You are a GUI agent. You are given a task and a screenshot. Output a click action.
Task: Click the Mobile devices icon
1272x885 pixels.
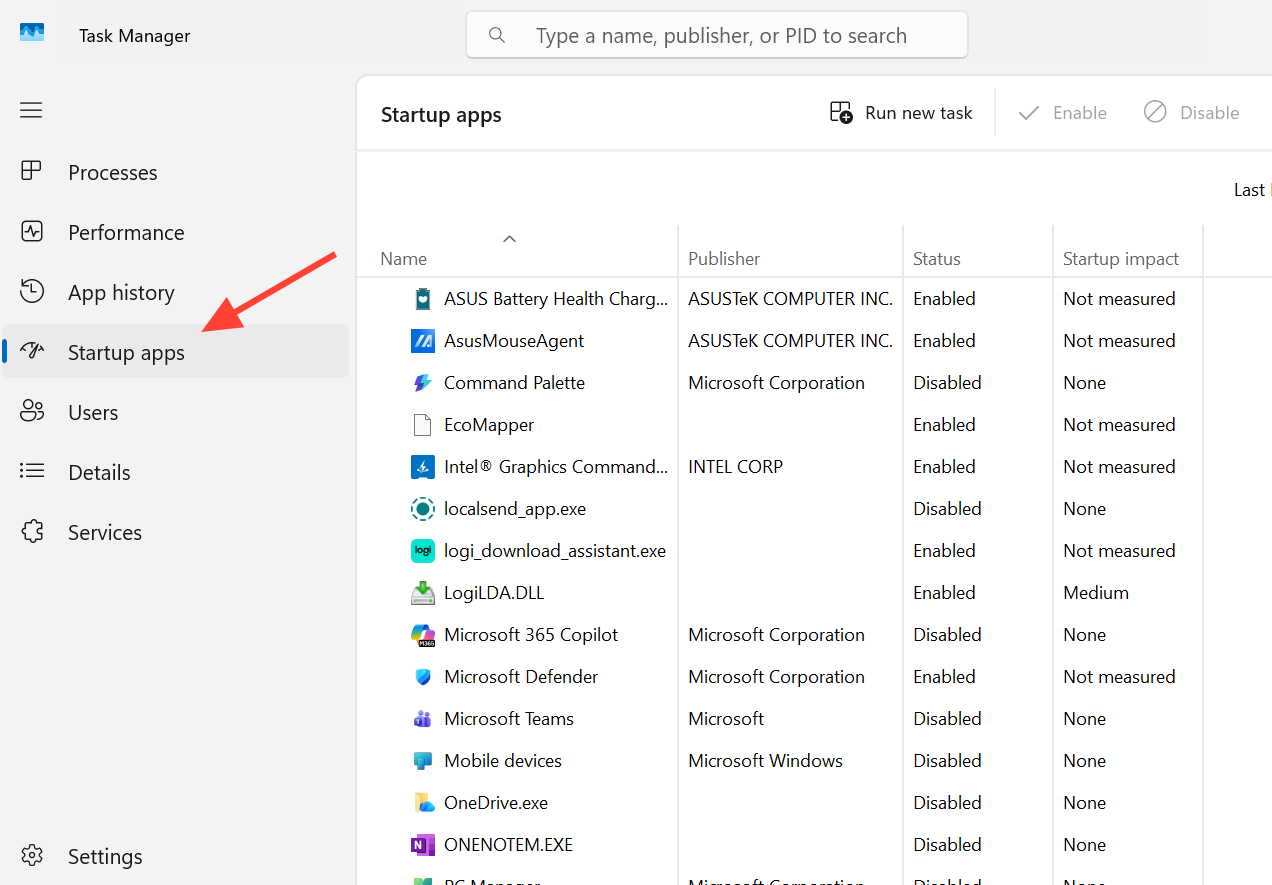(x=423, y=761)
